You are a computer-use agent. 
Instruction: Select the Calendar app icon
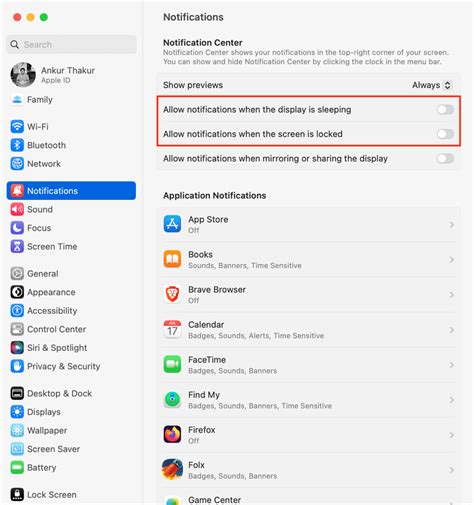pos(172,329)
